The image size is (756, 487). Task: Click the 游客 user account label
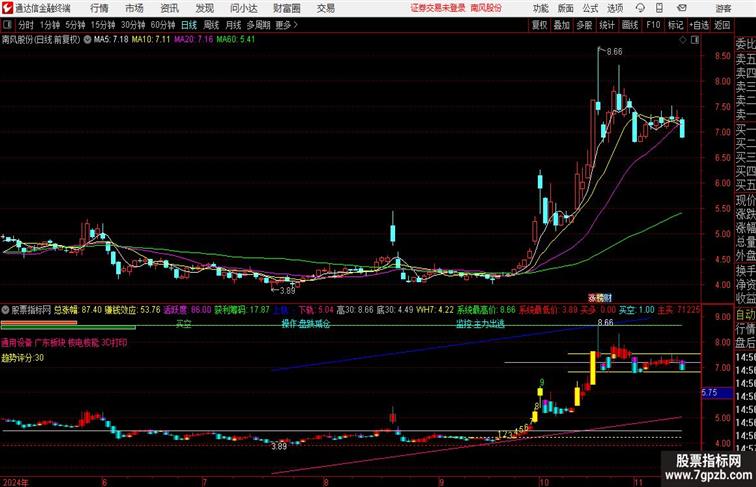click(723, 8)
